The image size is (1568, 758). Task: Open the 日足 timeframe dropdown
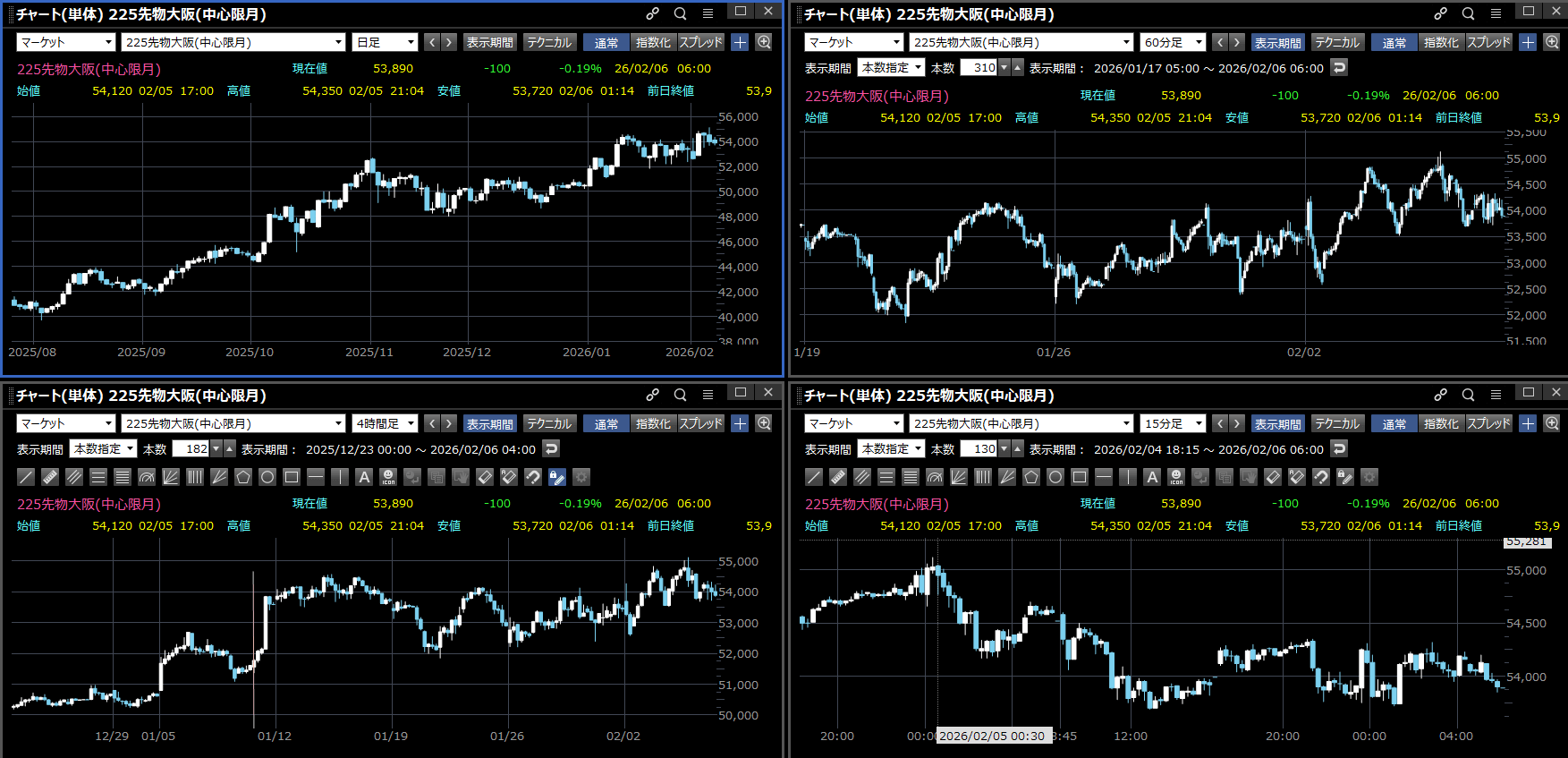(386, 42)
